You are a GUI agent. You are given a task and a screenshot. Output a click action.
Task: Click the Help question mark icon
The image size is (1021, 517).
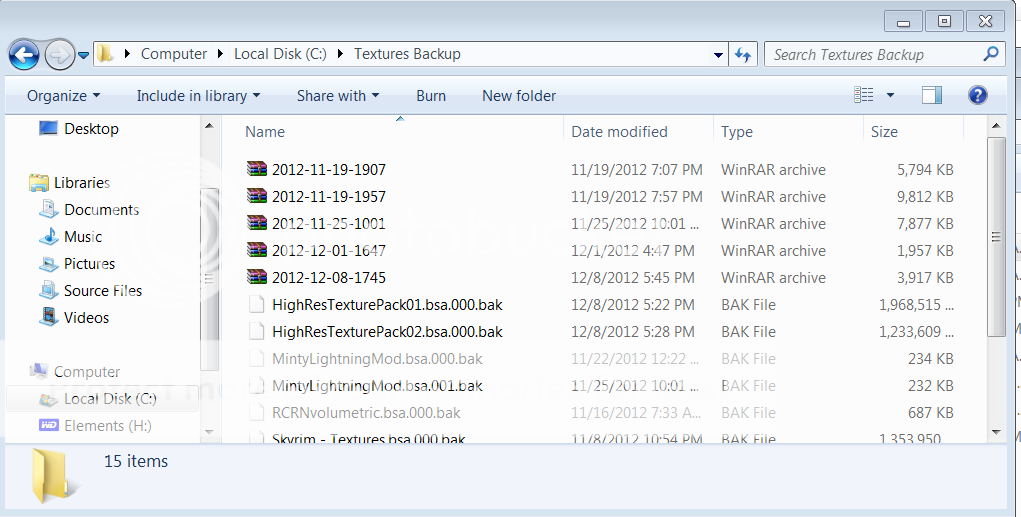(x=978, y=95)
